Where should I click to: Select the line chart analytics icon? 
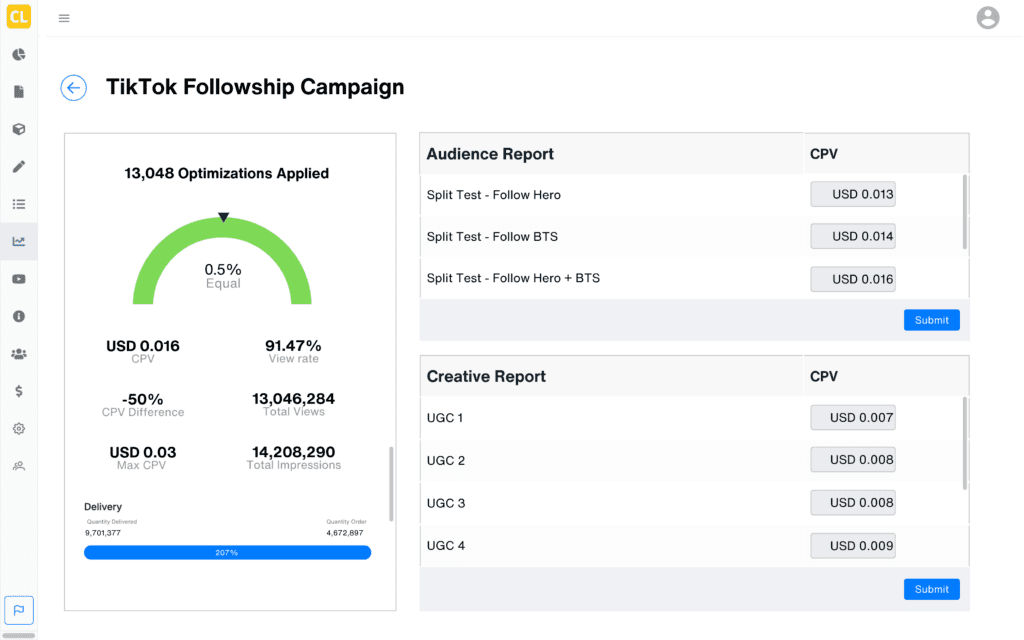[x=19, y=242]
